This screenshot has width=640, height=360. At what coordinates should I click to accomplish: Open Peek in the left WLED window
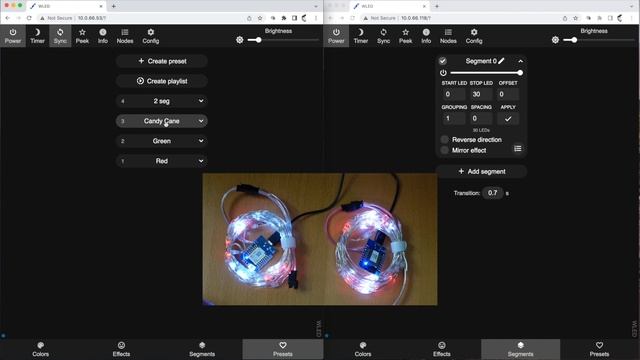click(x=82, y=36)
